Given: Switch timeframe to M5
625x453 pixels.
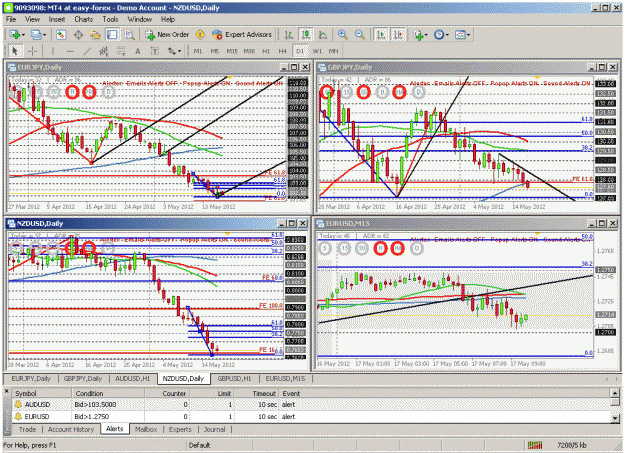Looking at the screenshot, I should coord(215,51).
